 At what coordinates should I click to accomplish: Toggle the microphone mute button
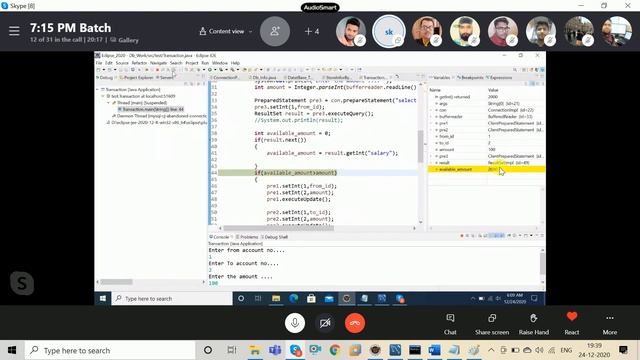pos(295,323)
